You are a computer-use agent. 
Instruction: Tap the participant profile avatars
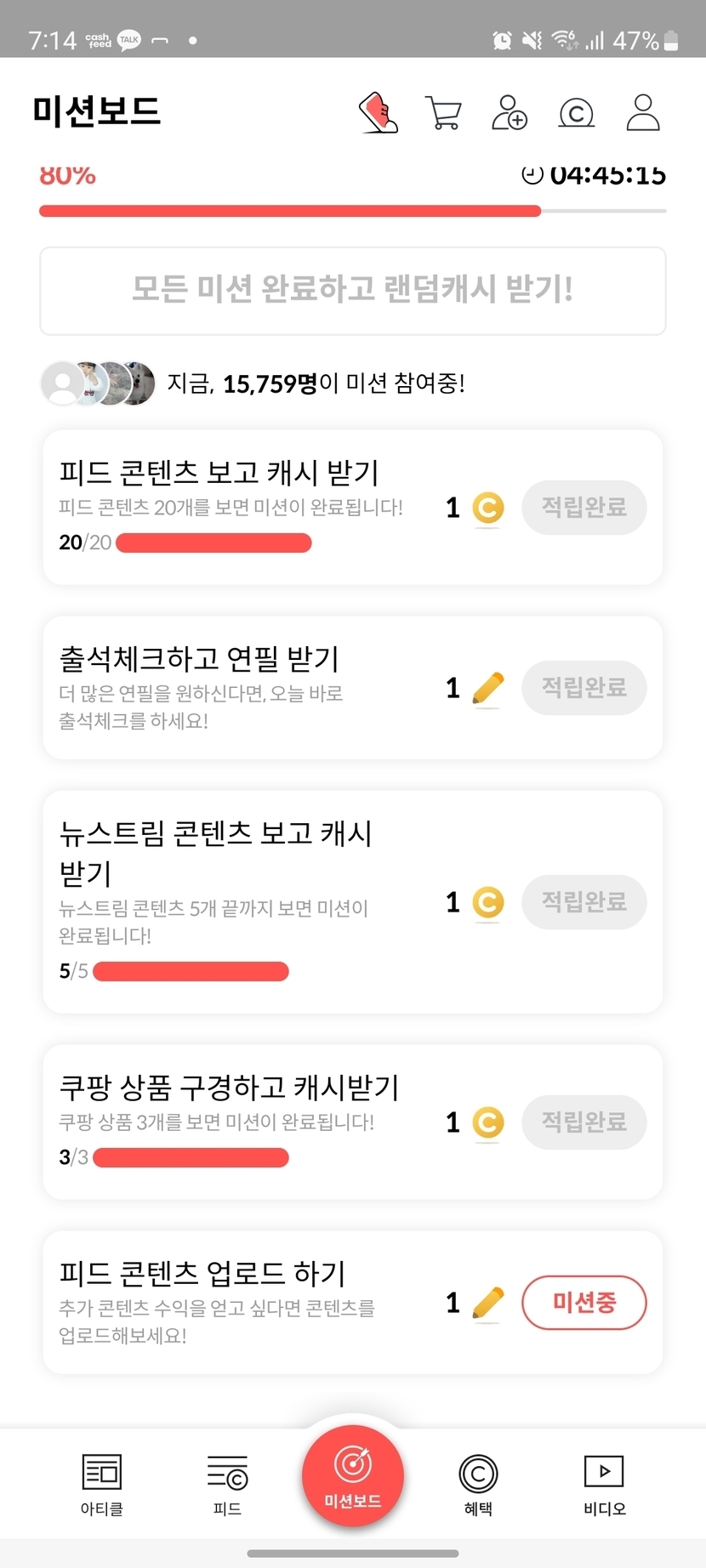99,383
